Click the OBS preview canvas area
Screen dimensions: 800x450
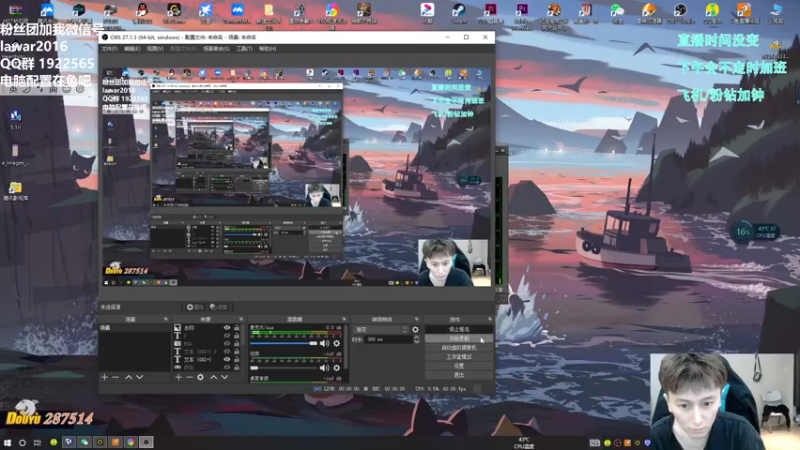click(x=297, y=177)
